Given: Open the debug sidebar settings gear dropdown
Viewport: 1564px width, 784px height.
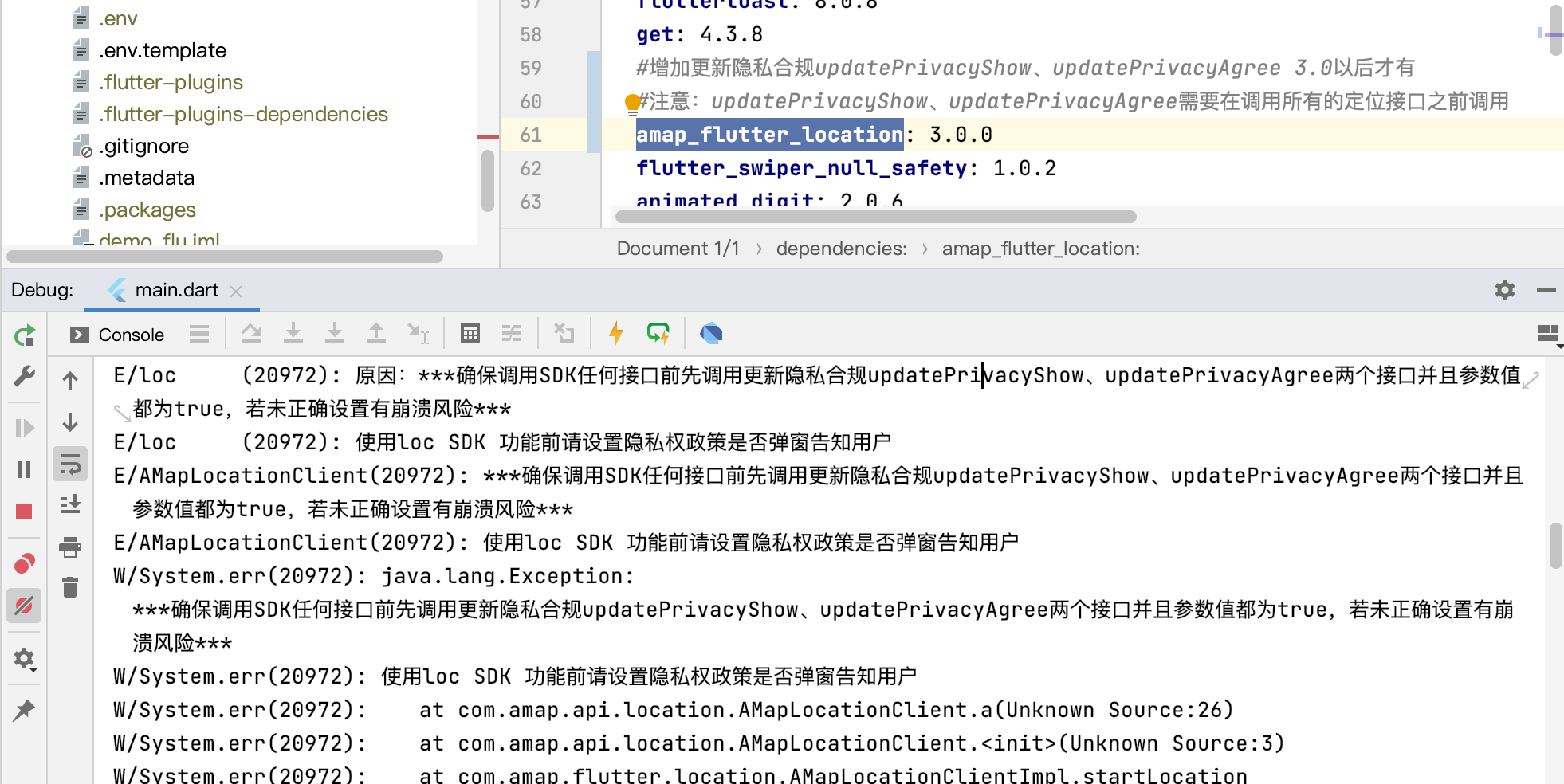Looking at the screenshot, I should tap(25, 659).
